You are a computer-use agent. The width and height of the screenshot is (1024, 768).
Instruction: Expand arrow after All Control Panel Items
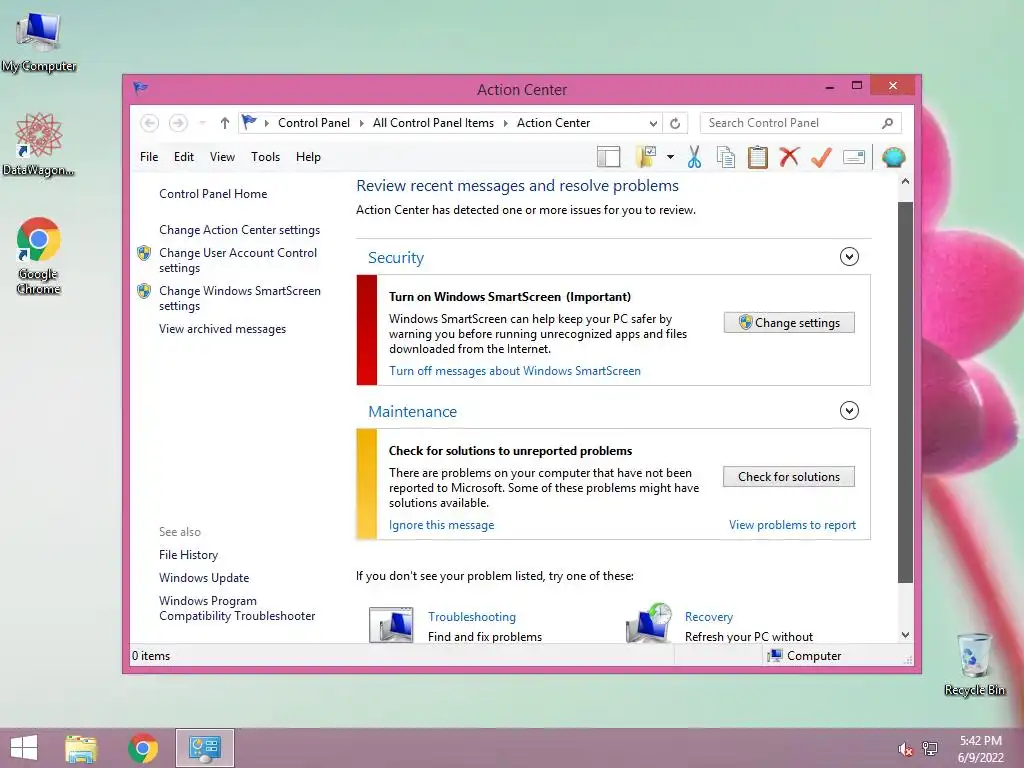pos(505,123)
